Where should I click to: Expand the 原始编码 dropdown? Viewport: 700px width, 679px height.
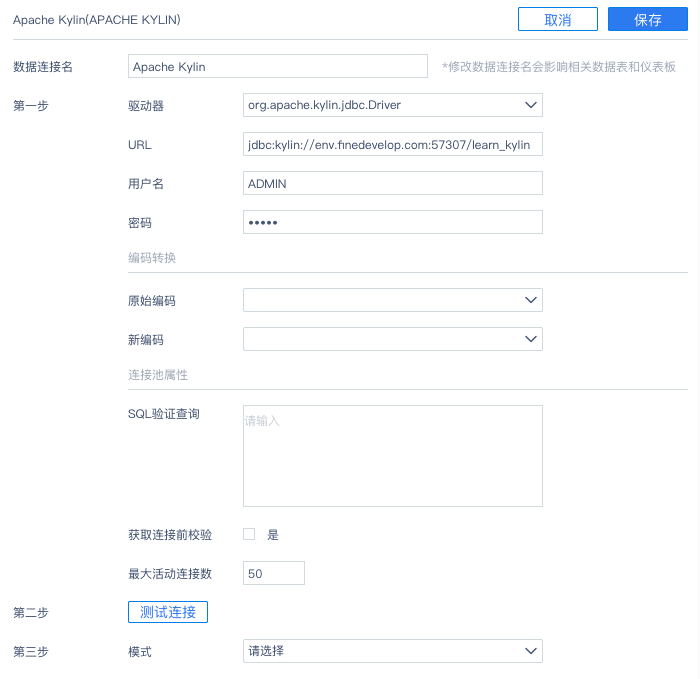tap(393, 300)
